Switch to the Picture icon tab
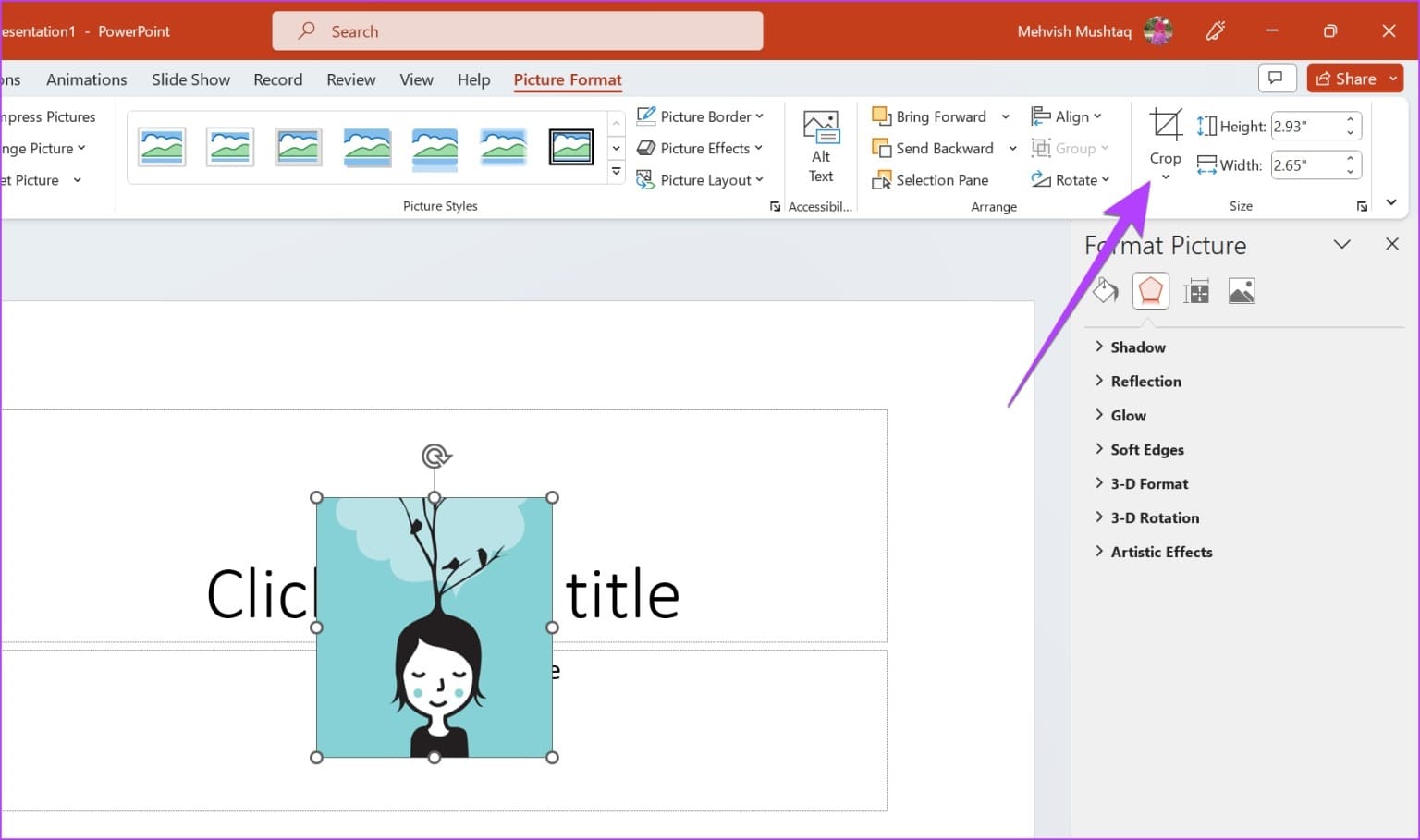 pos(1241,291)
